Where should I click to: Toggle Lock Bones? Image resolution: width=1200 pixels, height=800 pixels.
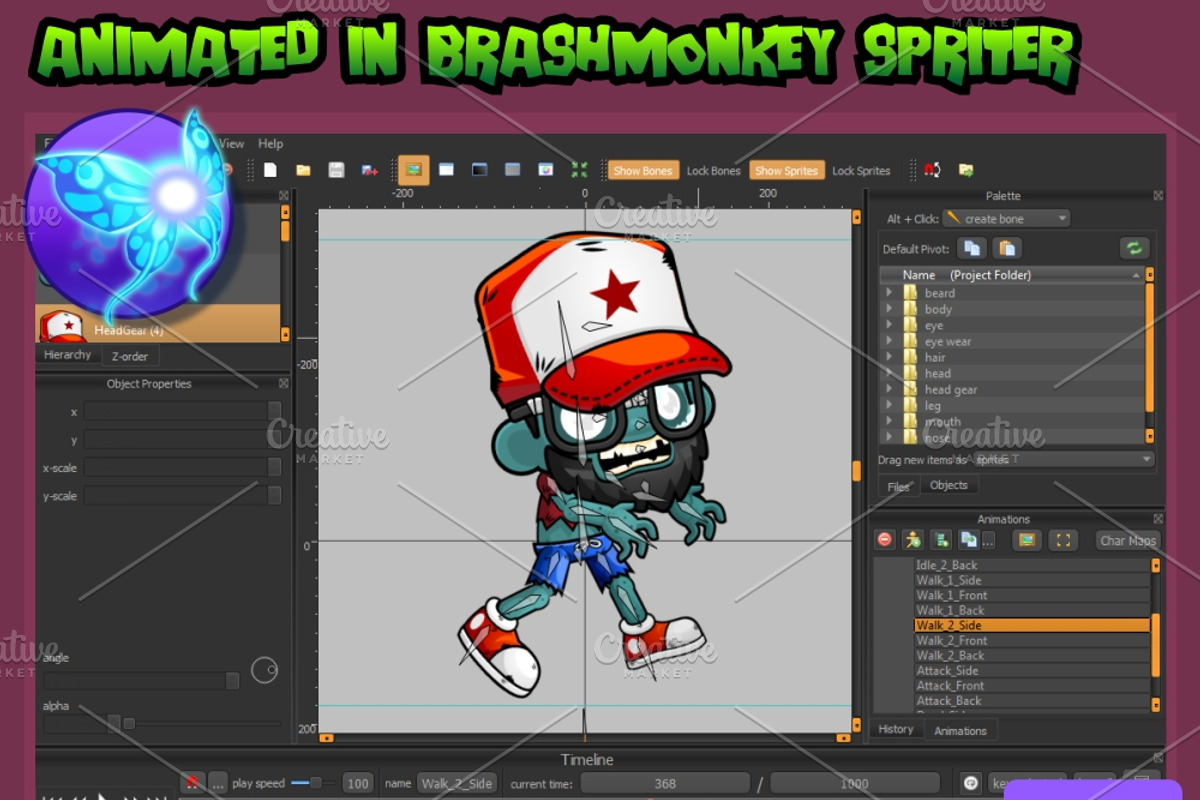click(x=714, y=171)
